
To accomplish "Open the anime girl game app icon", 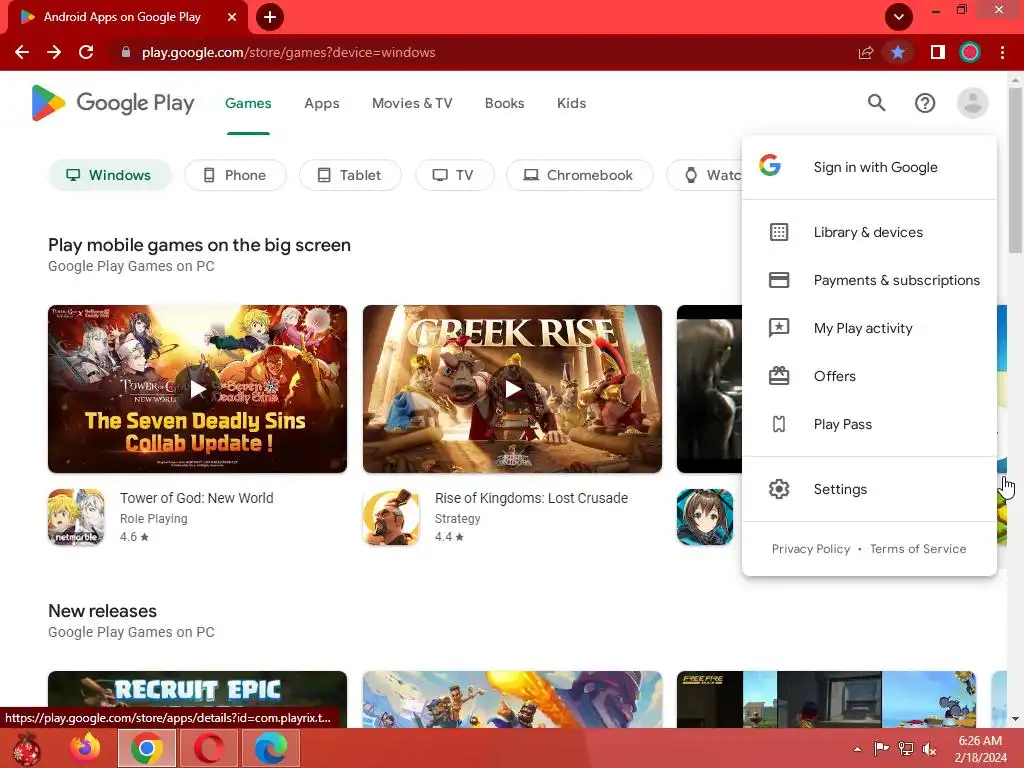I will [705, 517].
